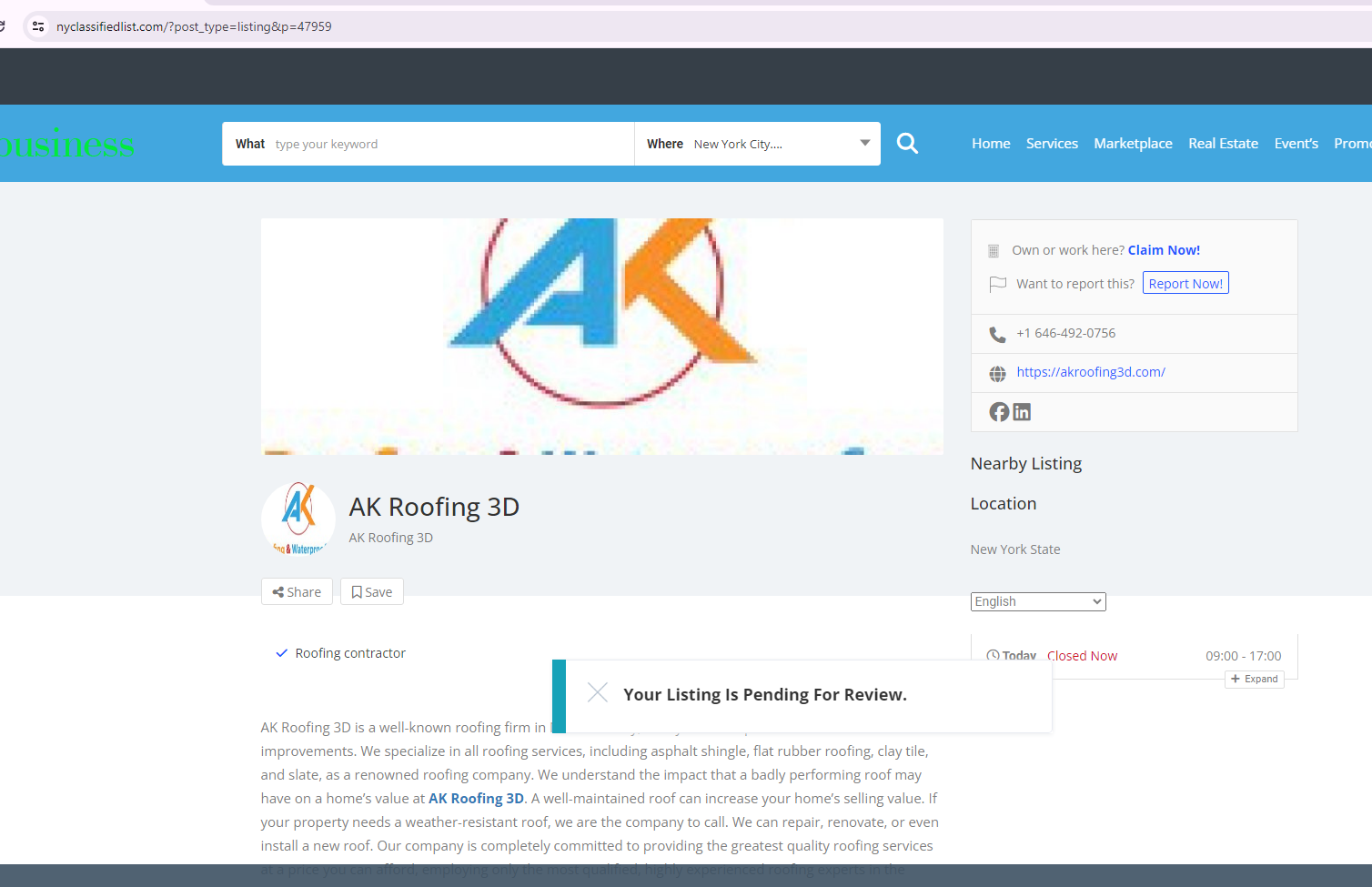Open the akroofing3d.com website link
Viewport: 1372px width, 887px height.
[x=1091, y=372]
